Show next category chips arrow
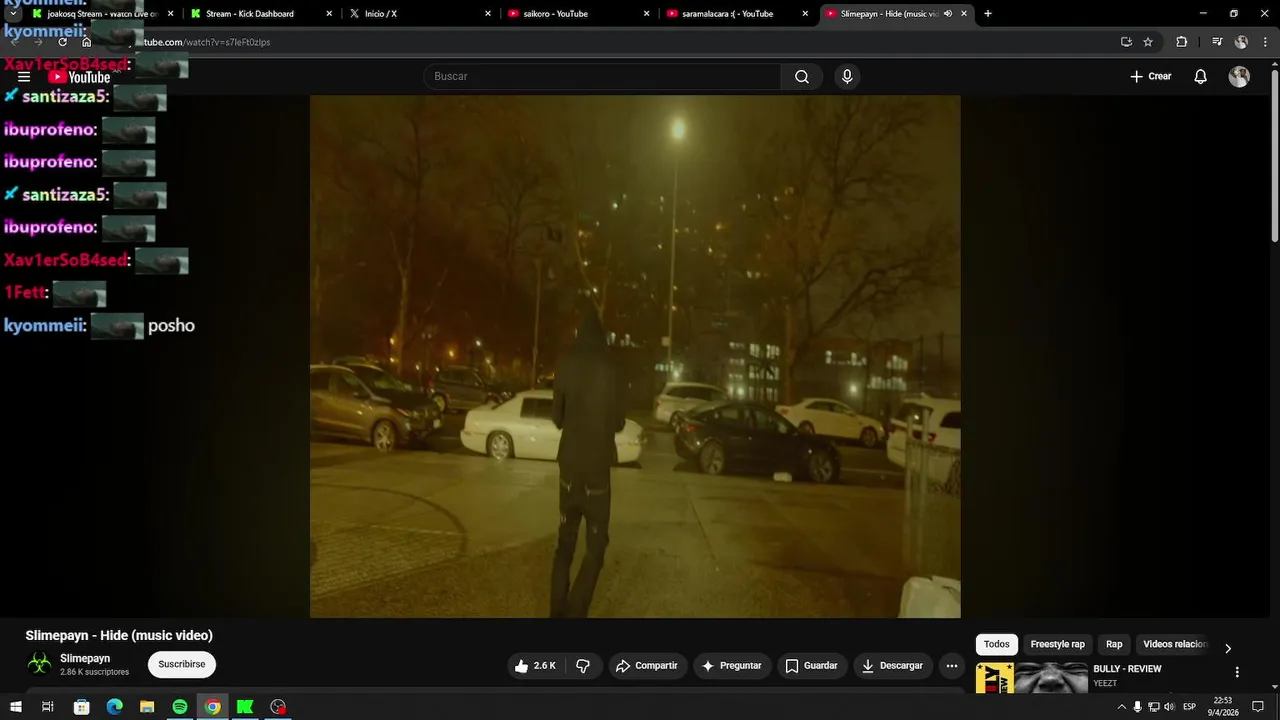This screenshot has height=720, width=1280. [x=1228, y=648]
